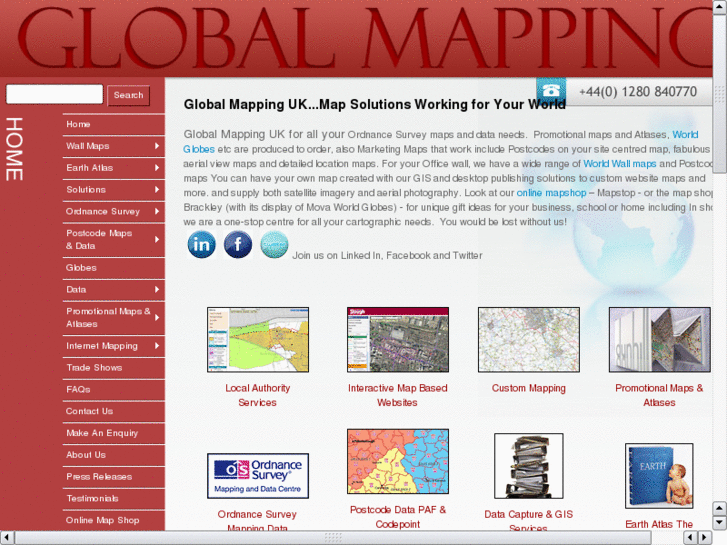
Task: Open Promotional Maps & Atlases thumbnail image
Action: click(x=659, y=340)
